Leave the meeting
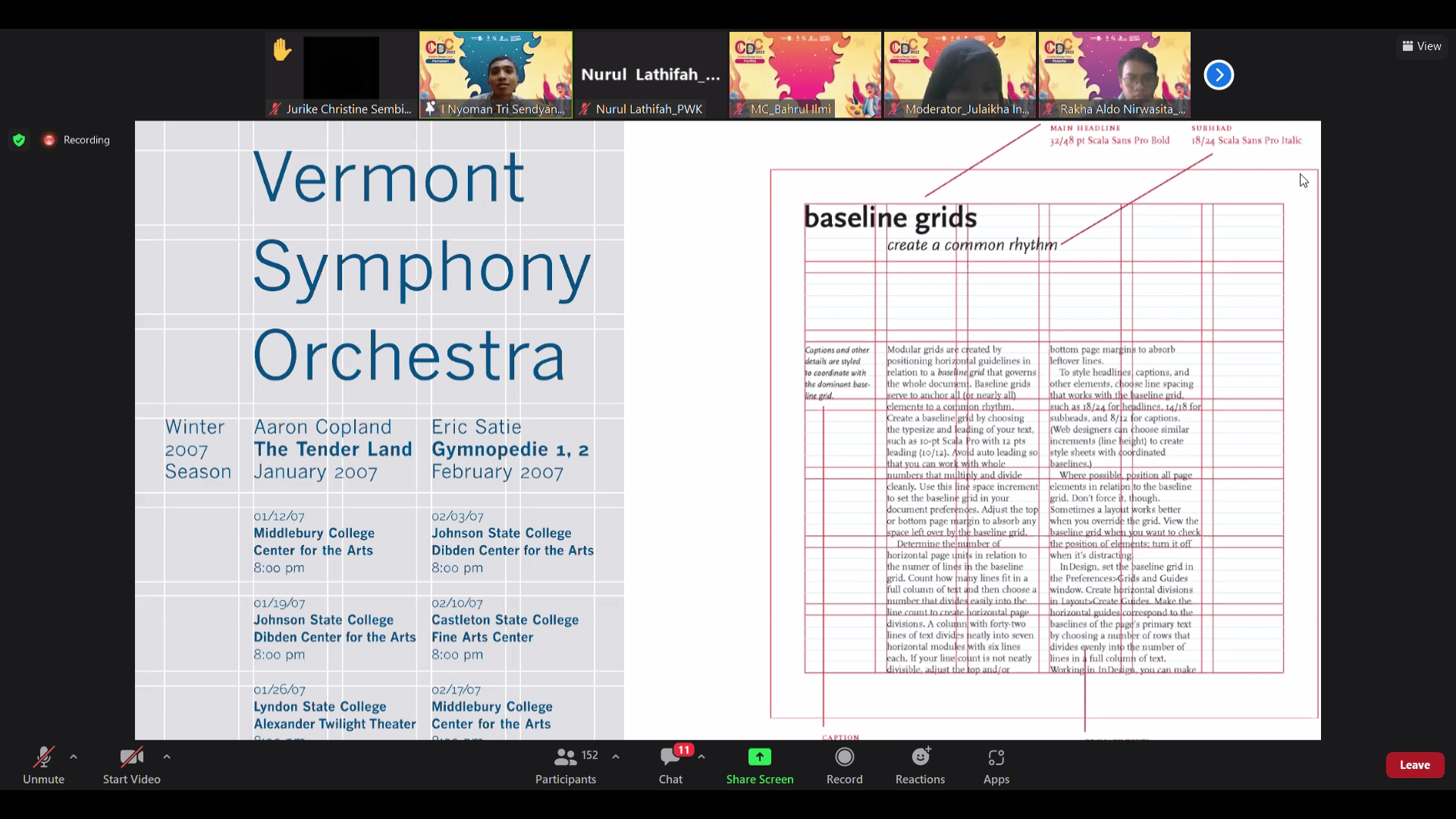 (1414, 764)
